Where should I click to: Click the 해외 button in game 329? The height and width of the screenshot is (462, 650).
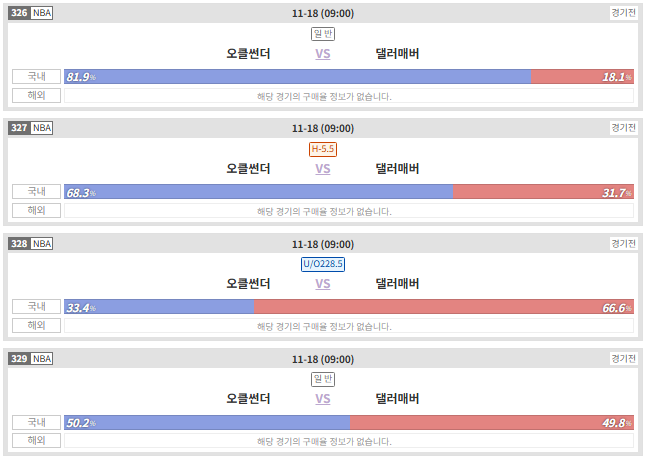tap(36, 440)
